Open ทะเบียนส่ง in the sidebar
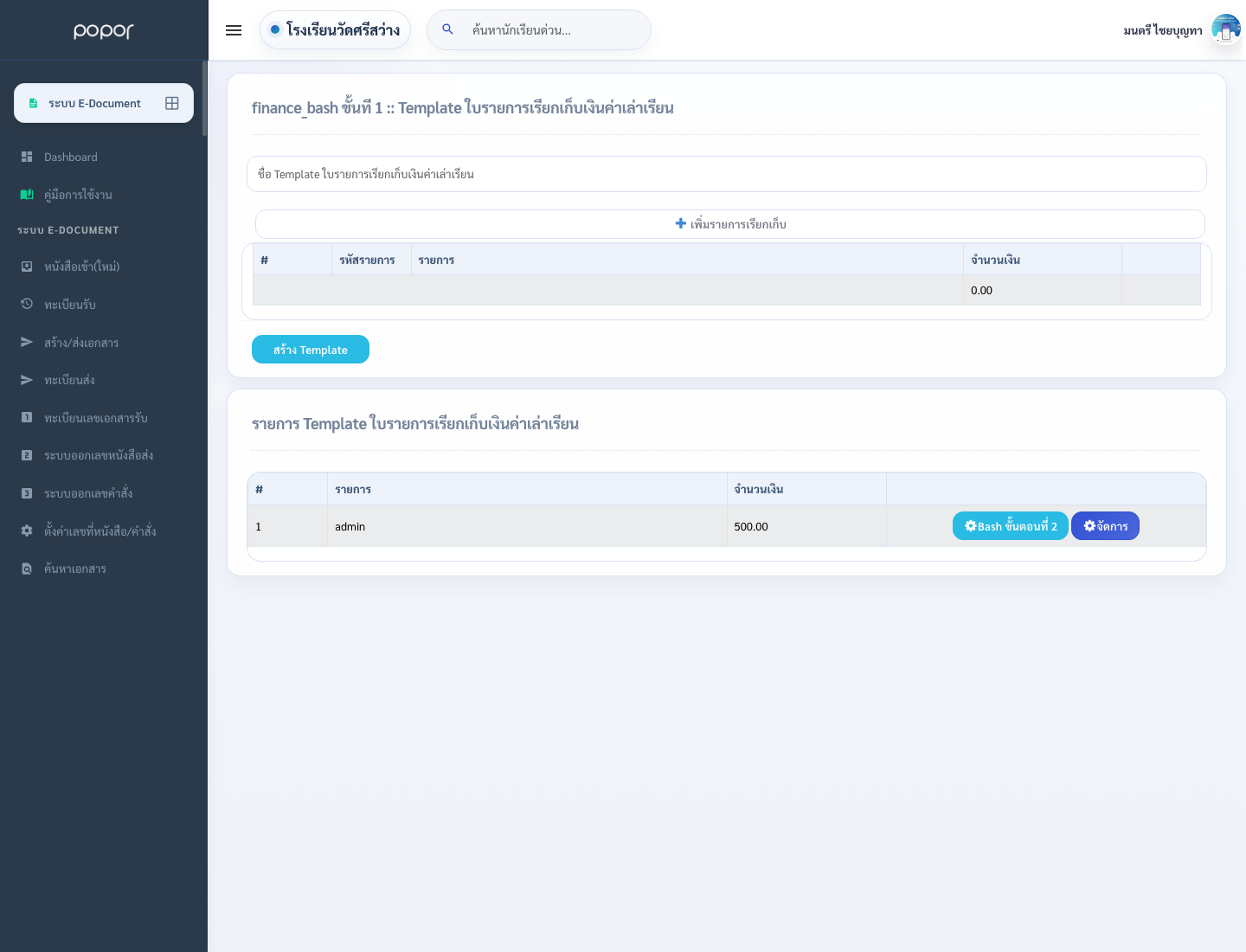This screenshot has height=952, width=1246. (x=69, y=380)
